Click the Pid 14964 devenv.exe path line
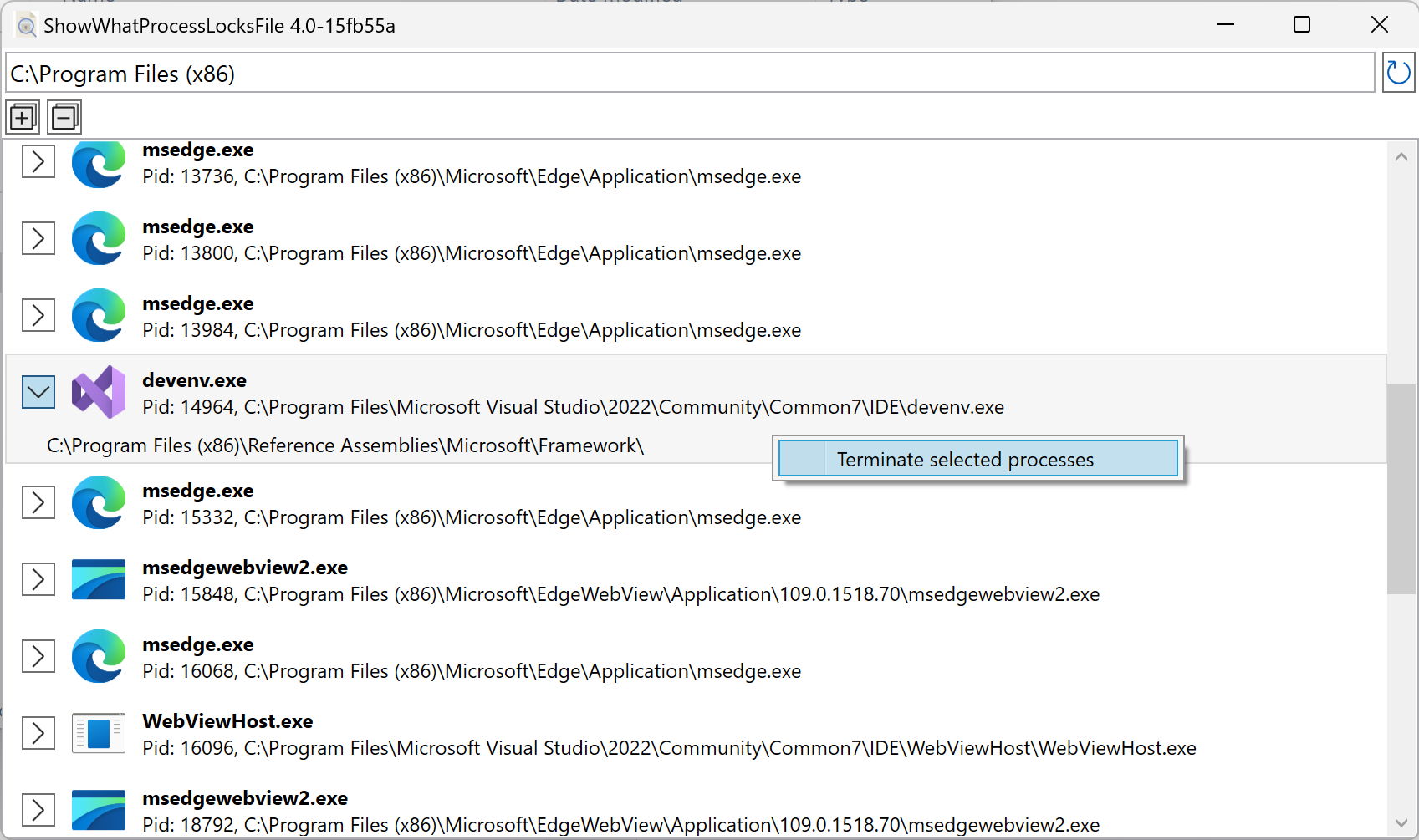This screenshot has width=1419, height=840. coord(573,407)
